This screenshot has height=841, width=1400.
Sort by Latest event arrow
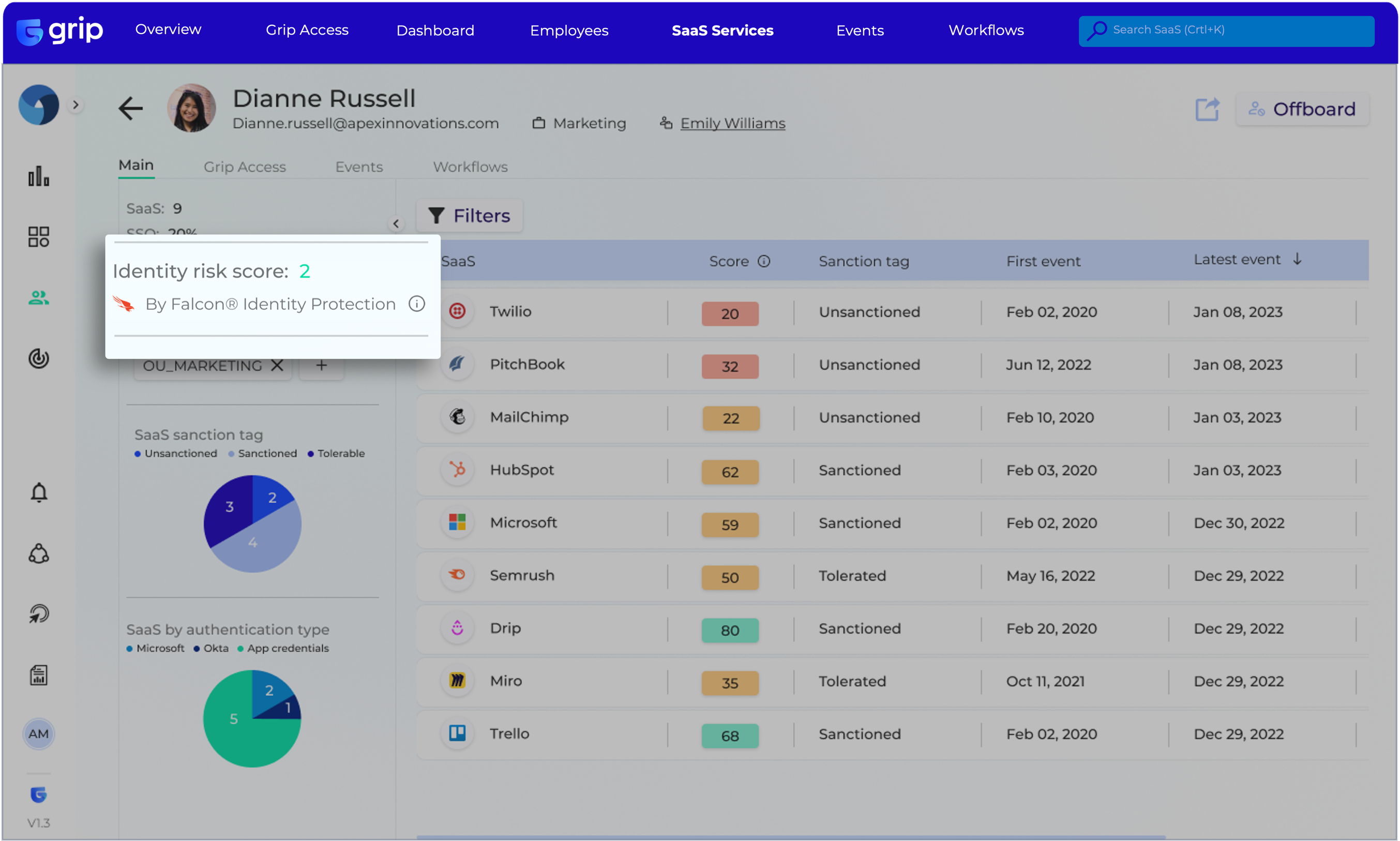click(1298, 259)
